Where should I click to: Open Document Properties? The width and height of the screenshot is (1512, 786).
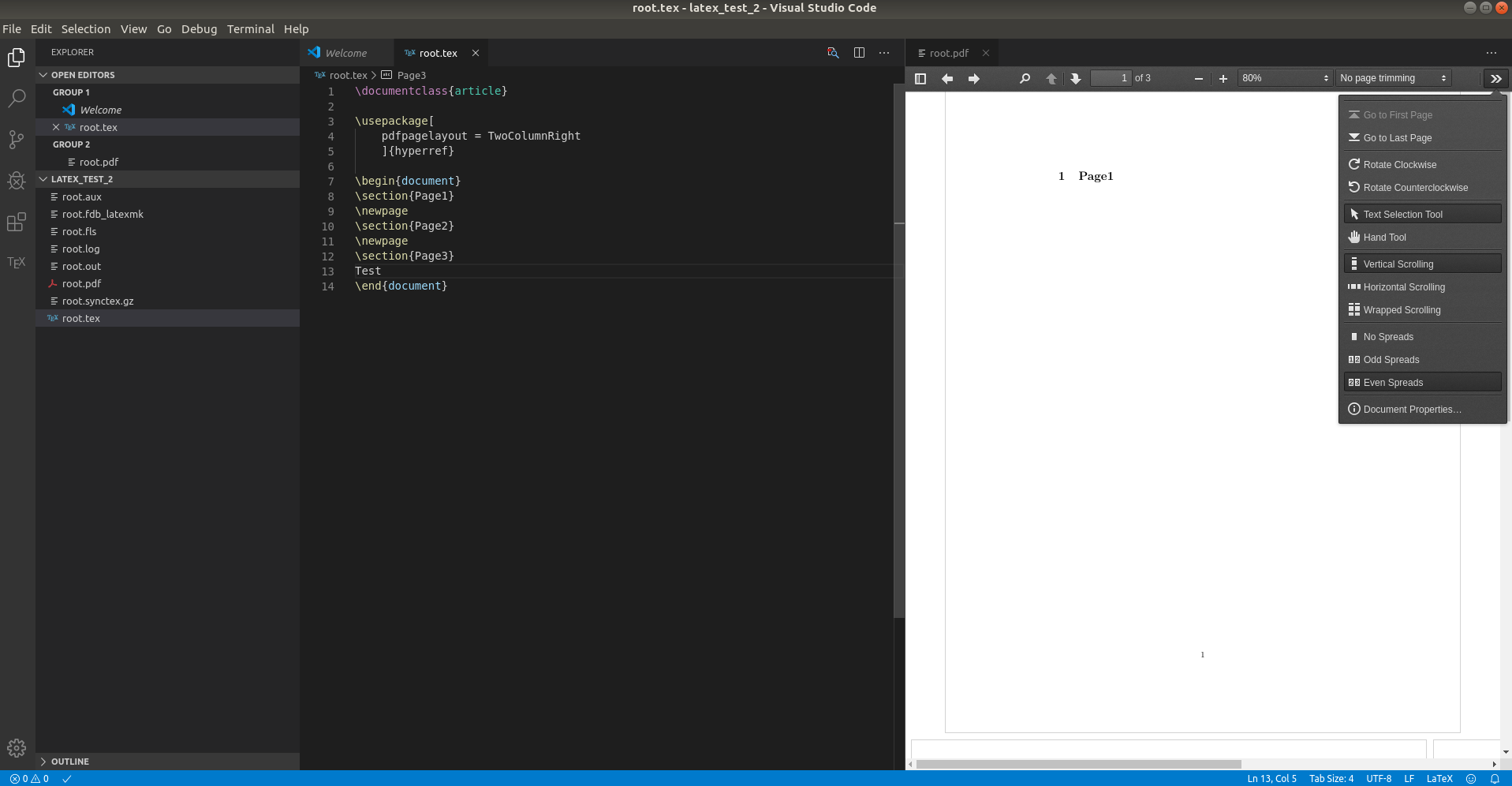click(x=1413, y=409)
